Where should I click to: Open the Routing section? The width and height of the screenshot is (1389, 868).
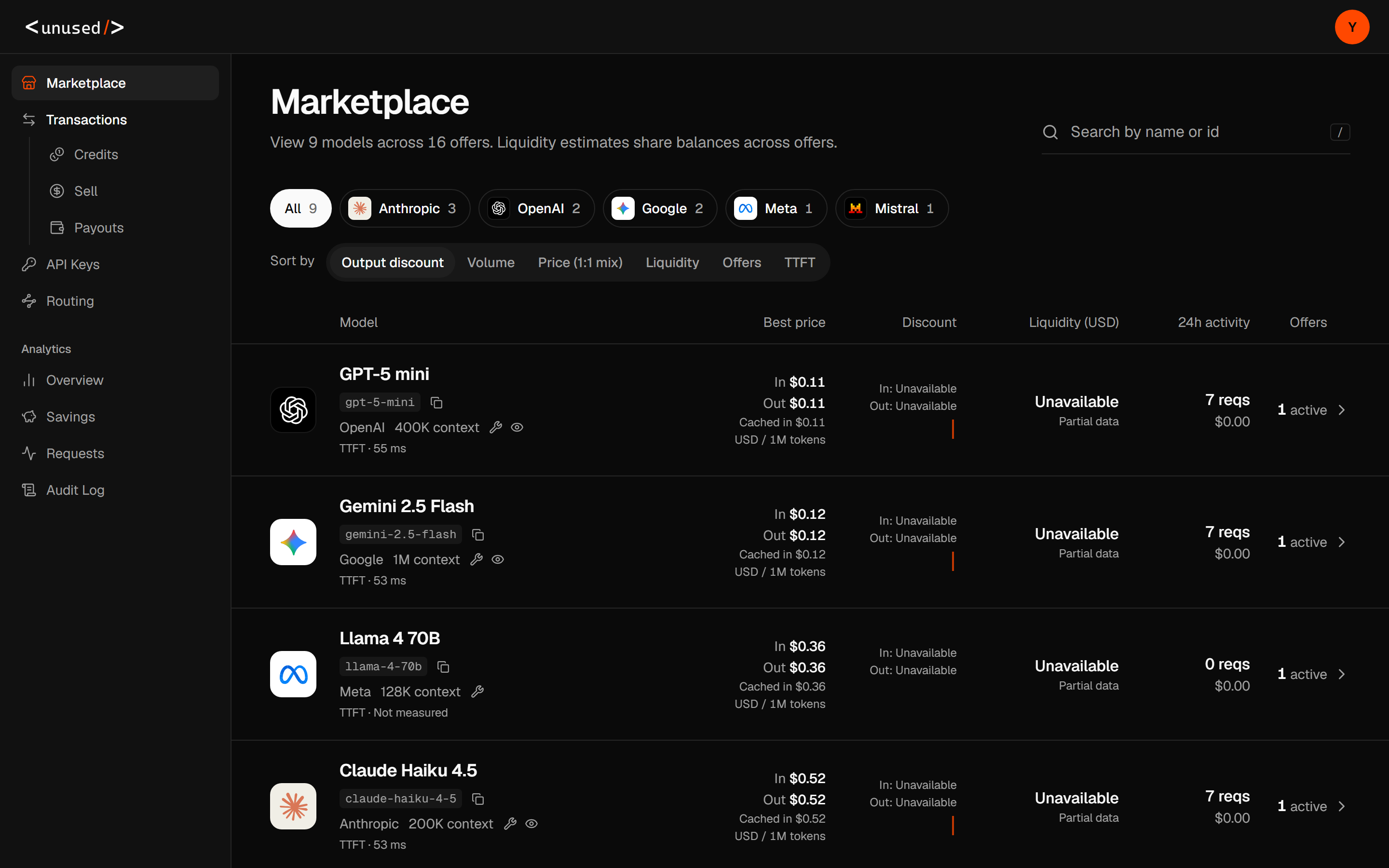point(115,301)
